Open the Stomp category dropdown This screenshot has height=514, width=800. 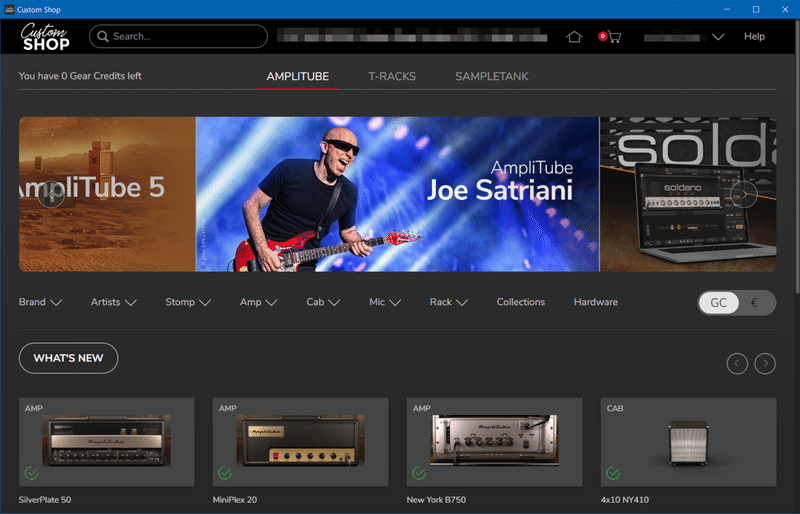pyautogui.click(x=188, y=302)
